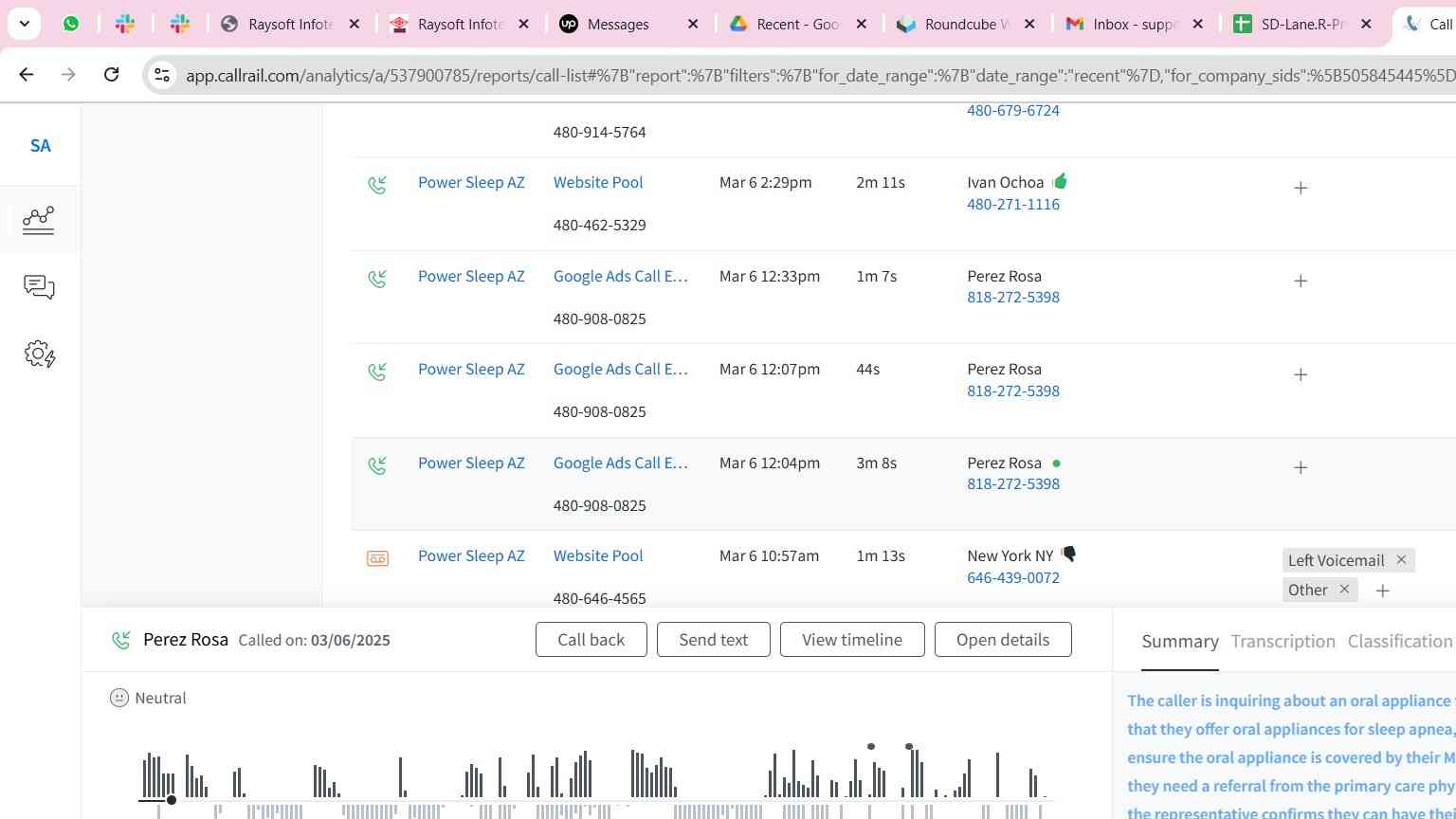The width and height of the screenshot is (1456, 819).
Task: Click the "2m 11s" duration cell
Action: (881, 182)
